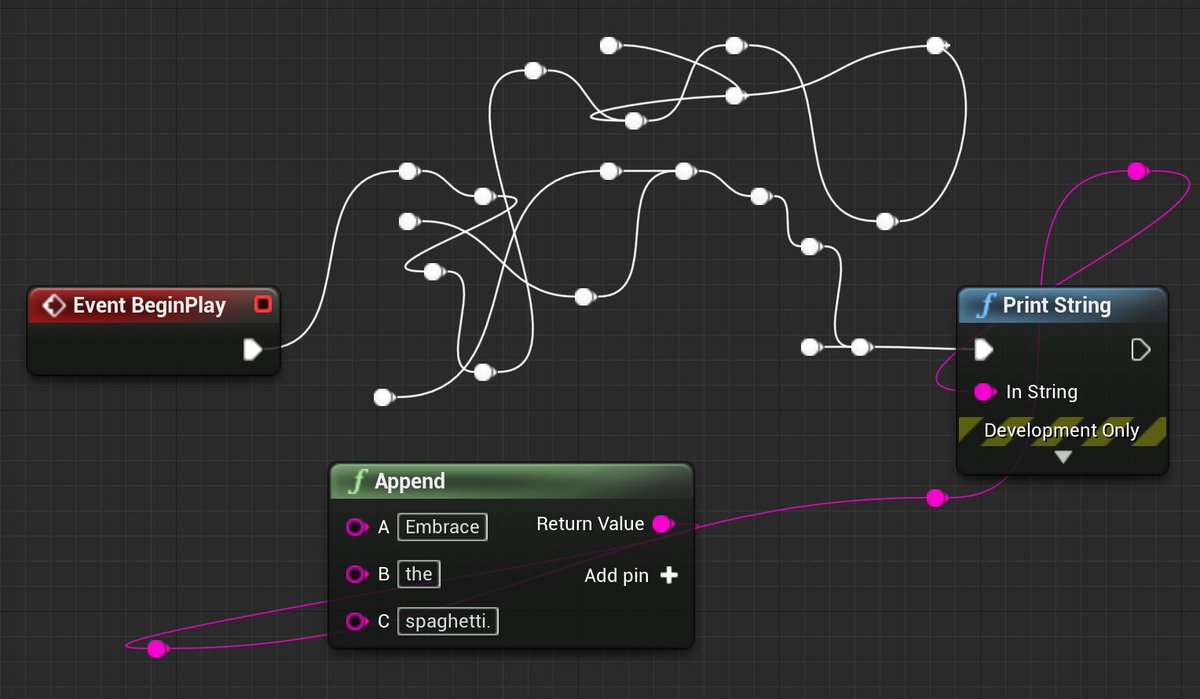Select the Append node title
Screen dimensions: 1200x699
click(410, 481)
